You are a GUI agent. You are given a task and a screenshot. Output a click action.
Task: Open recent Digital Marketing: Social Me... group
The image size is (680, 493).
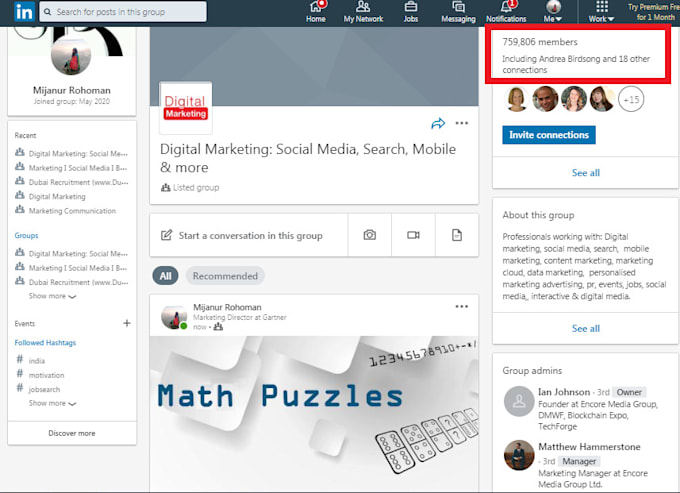[x=78, y=153]
